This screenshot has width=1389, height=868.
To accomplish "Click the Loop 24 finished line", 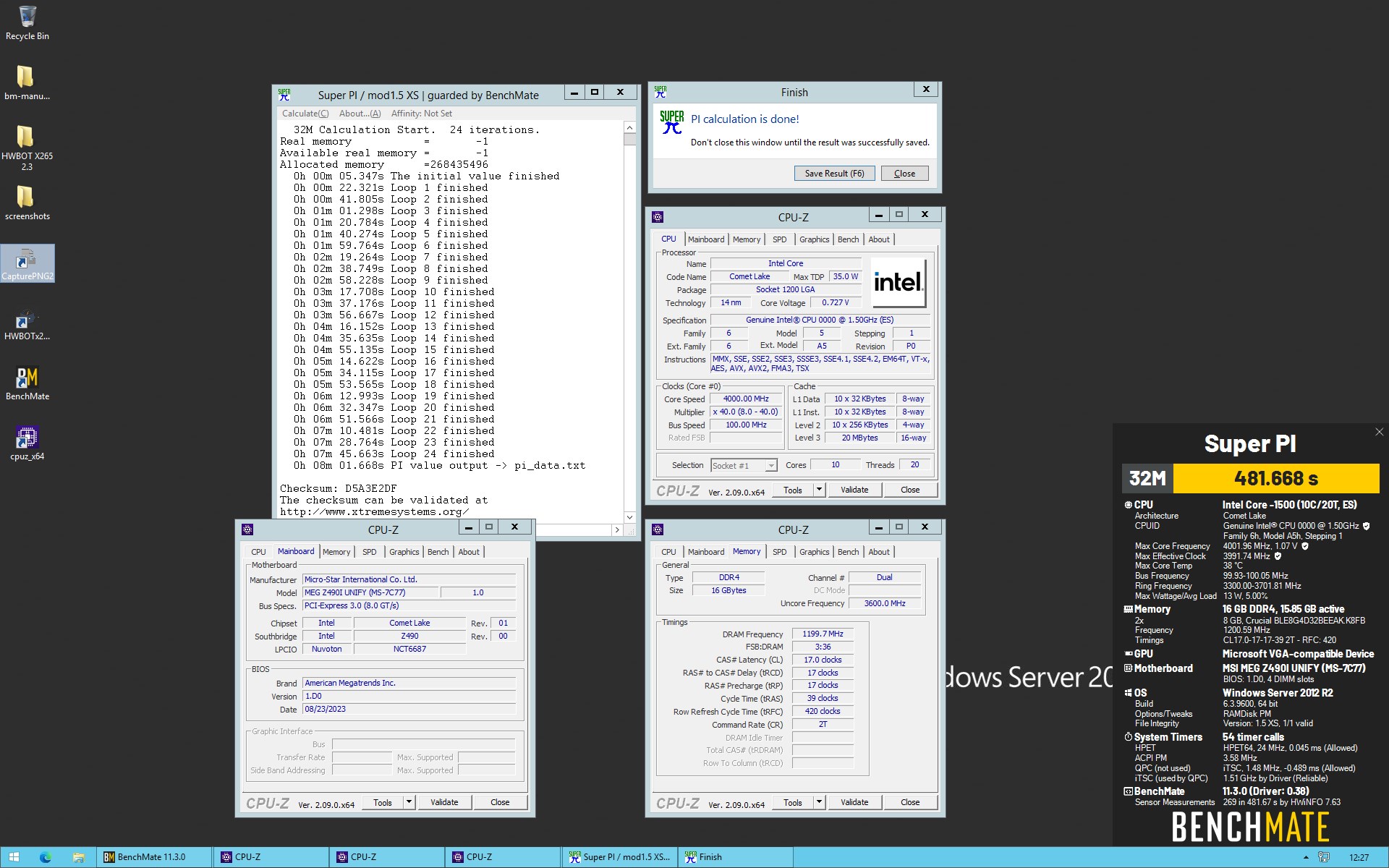I will pos(394,454).
